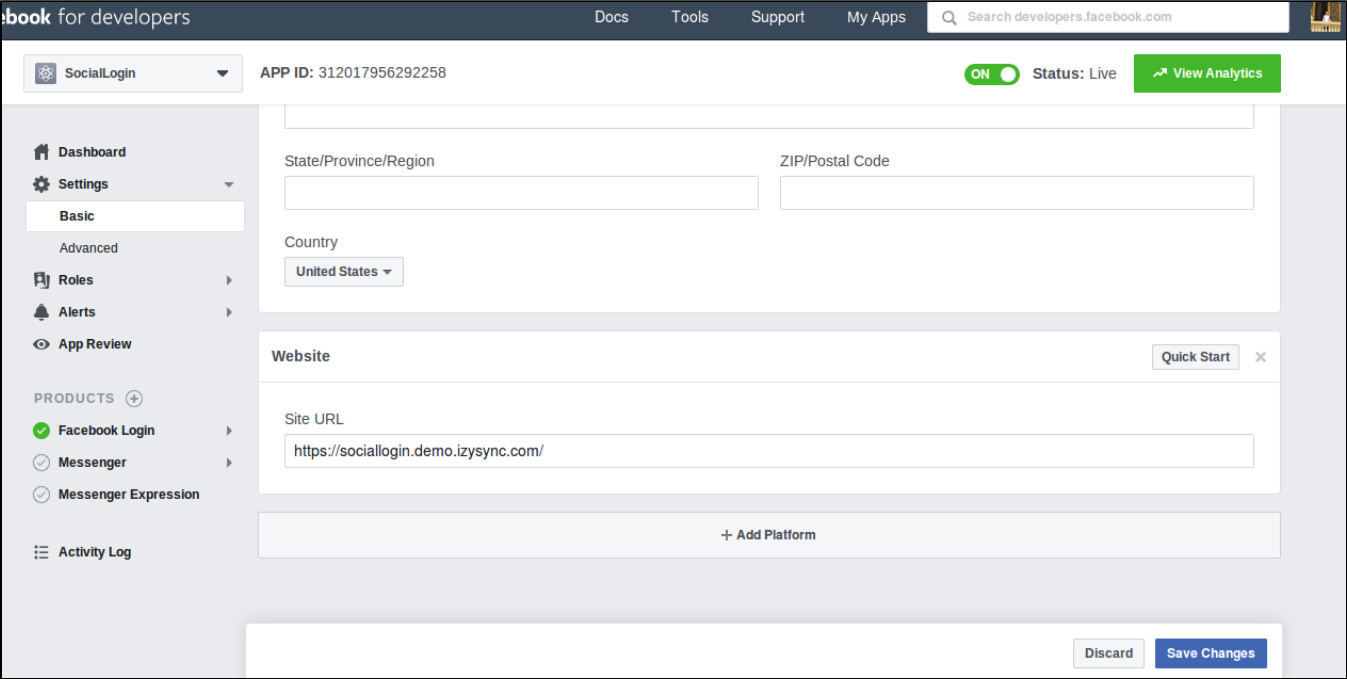Expand the Messenger submenu arrow
The image size is (1347, 679).
tap(229, 462)
